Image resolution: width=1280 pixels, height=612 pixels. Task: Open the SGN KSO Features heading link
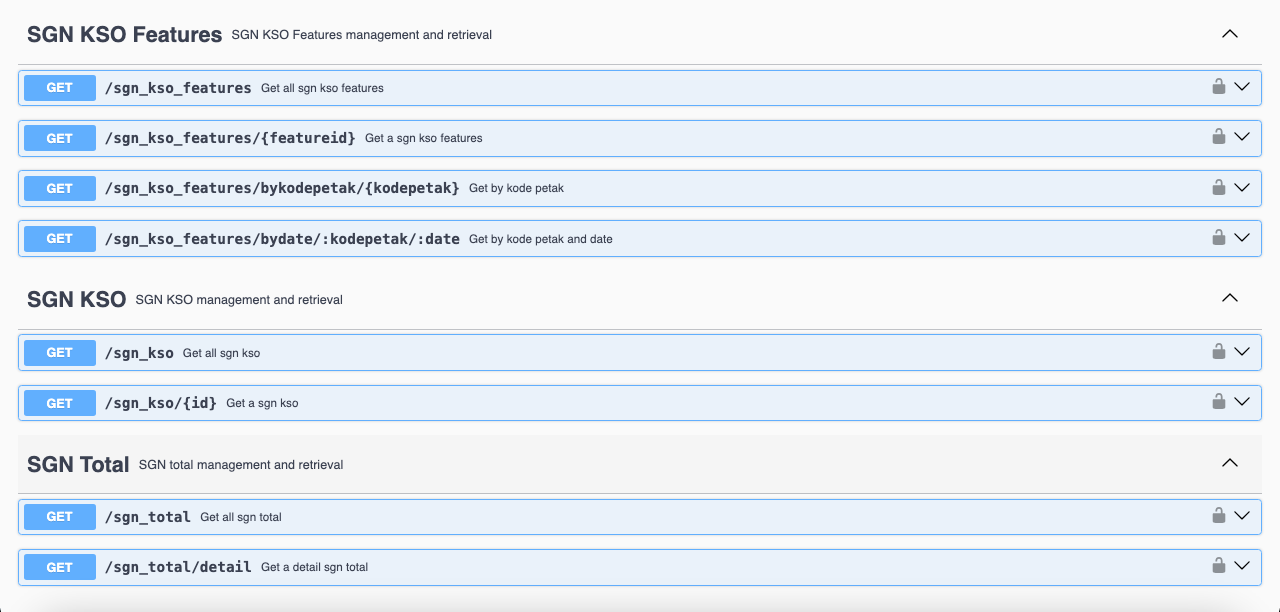[124, 35]
